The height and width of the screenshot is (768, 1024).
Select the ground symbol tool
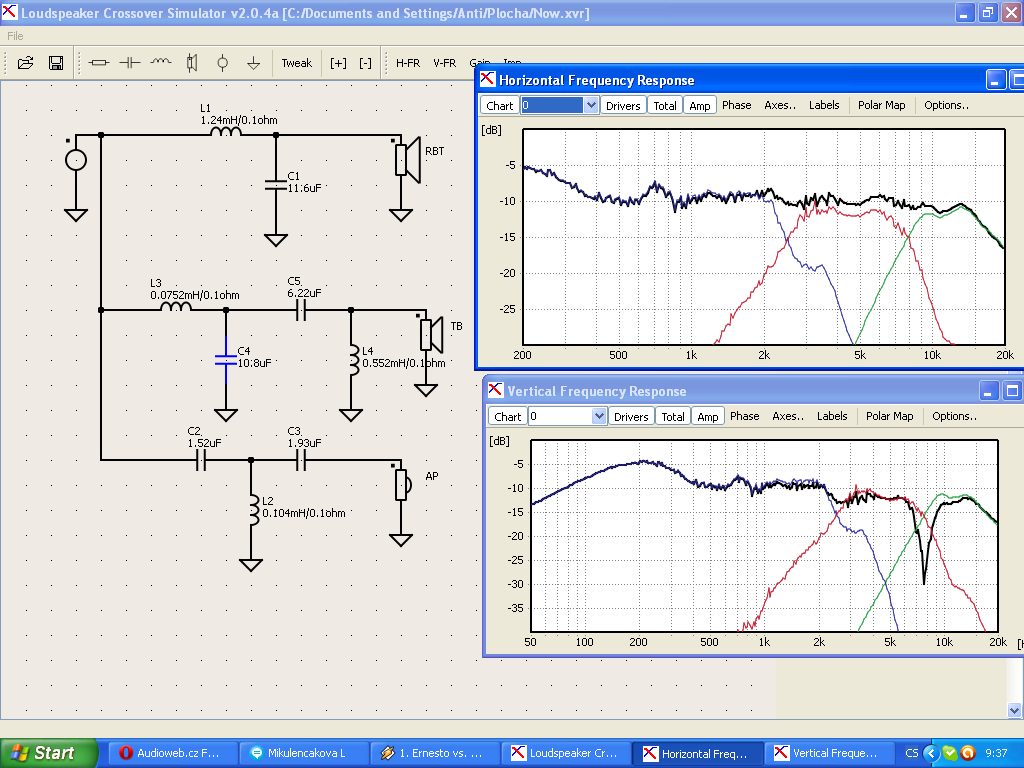[253, 63]
